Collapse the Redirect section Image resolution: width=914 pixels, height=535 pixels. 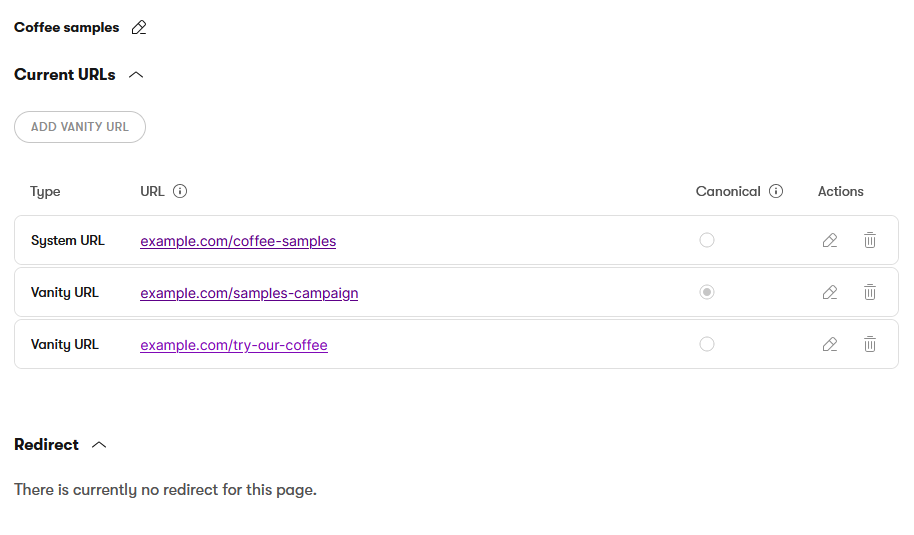click(x=99, y=445)
